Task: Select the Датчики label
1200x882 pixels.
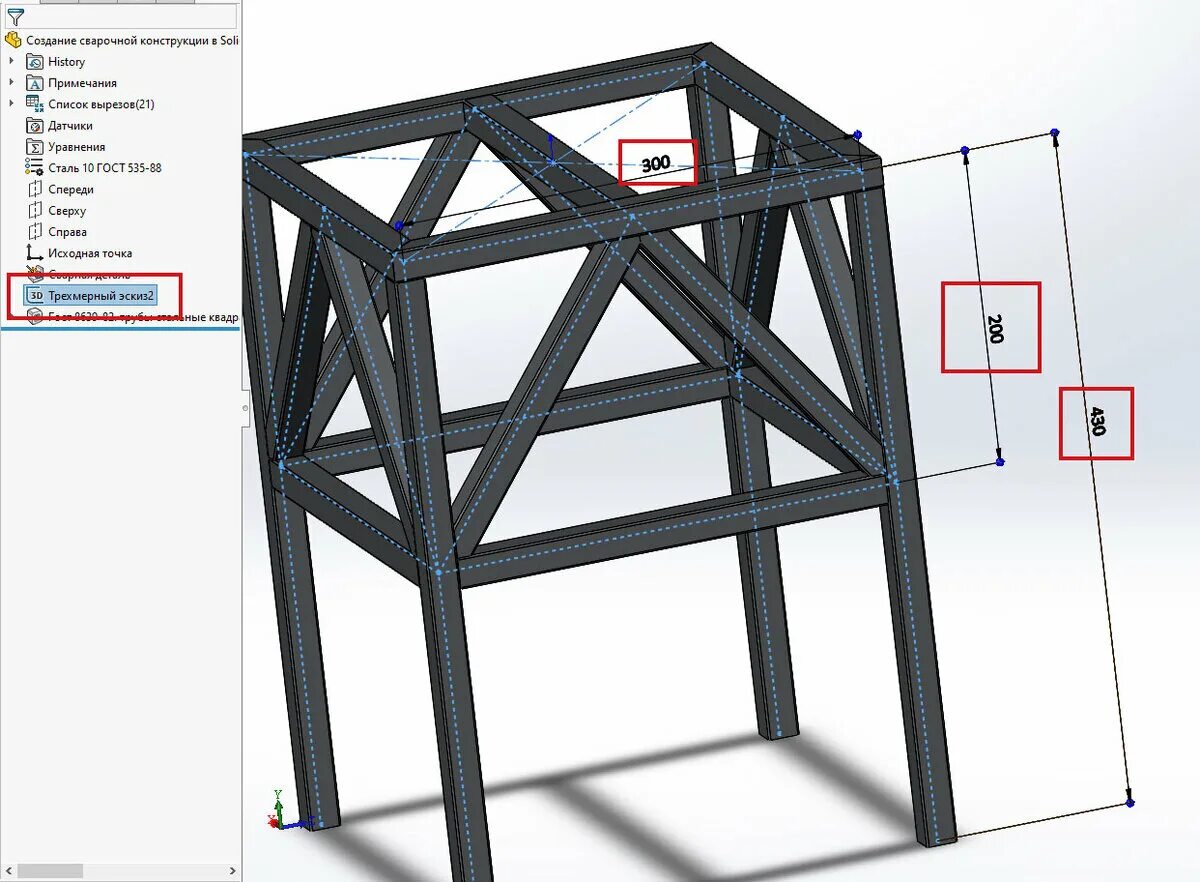Action: click(71, 126)
